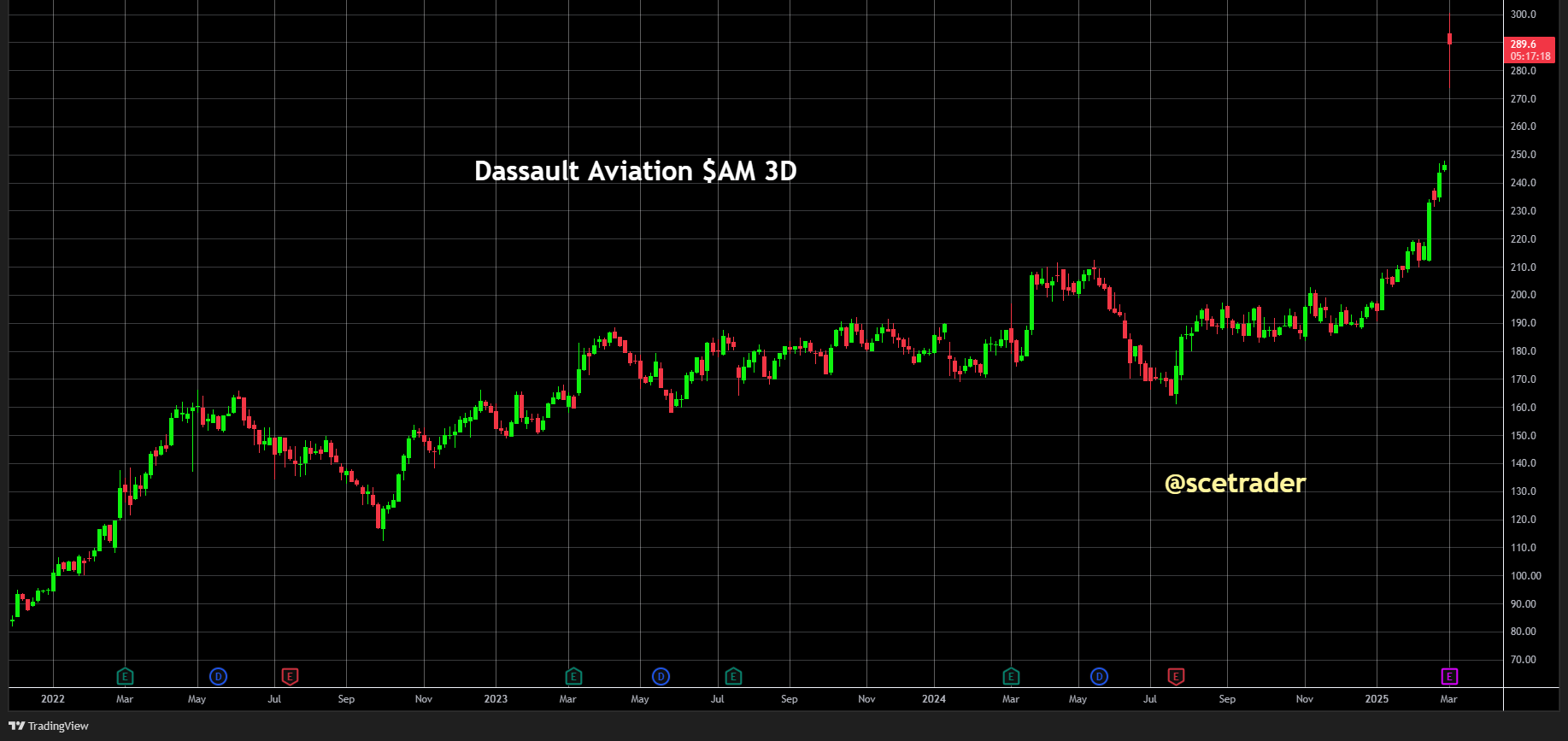Image resolution: width=1568 pixels, height=741 pixels.
Task: Click the 220.0 price axis label
Action: coord(1524,239)
